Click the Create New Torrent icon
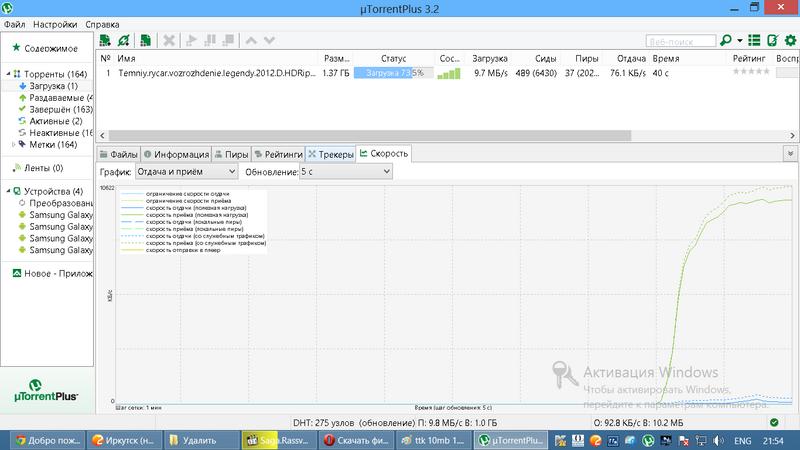This screenshot has height=450, width=800. coord(145,40)
